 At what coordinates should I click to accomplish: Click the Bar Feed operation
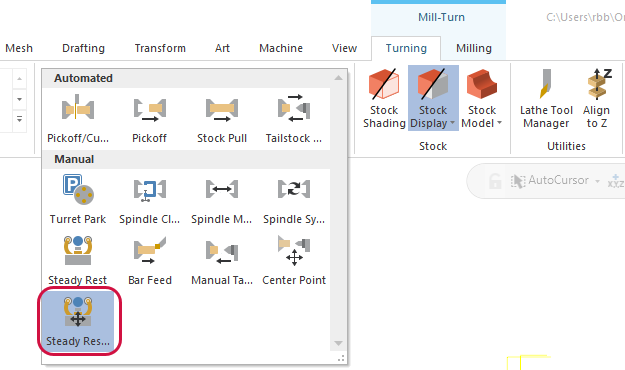click(150, 260)
